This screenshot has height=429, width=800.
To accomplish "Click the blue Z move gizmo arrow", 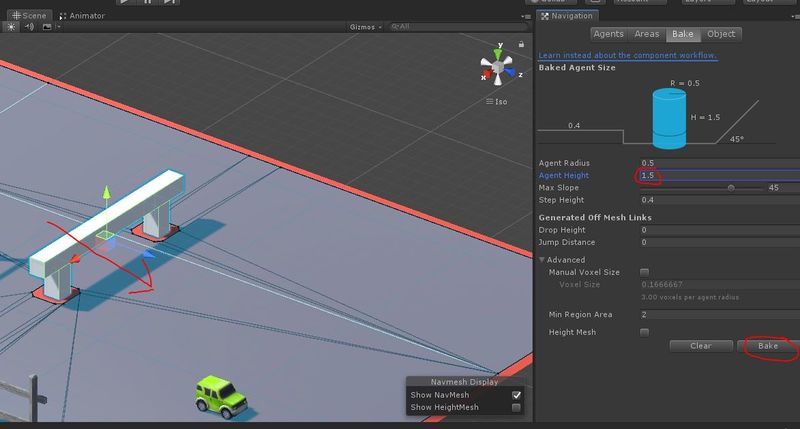I will [x=148, y=254].
